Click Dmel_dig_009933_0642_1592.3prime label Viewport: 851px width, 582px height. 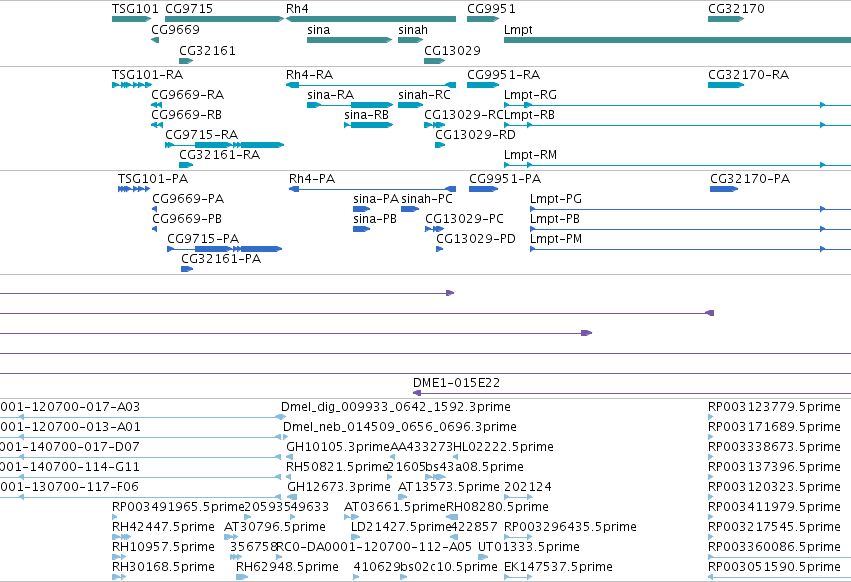pos(396,407)
